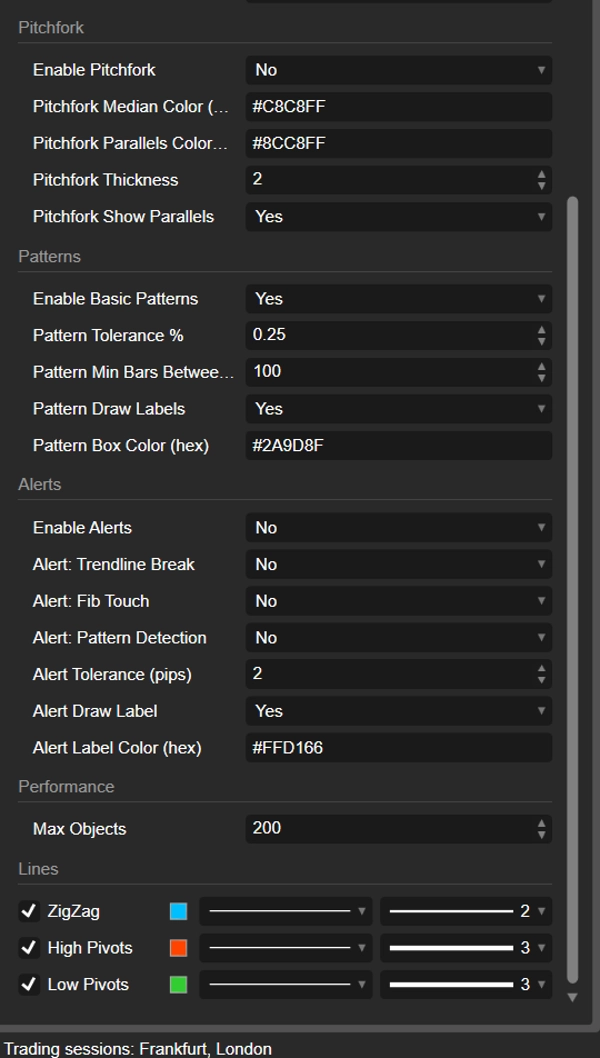Uncheck the Low Pivots checkbox

tap(25, 984)
